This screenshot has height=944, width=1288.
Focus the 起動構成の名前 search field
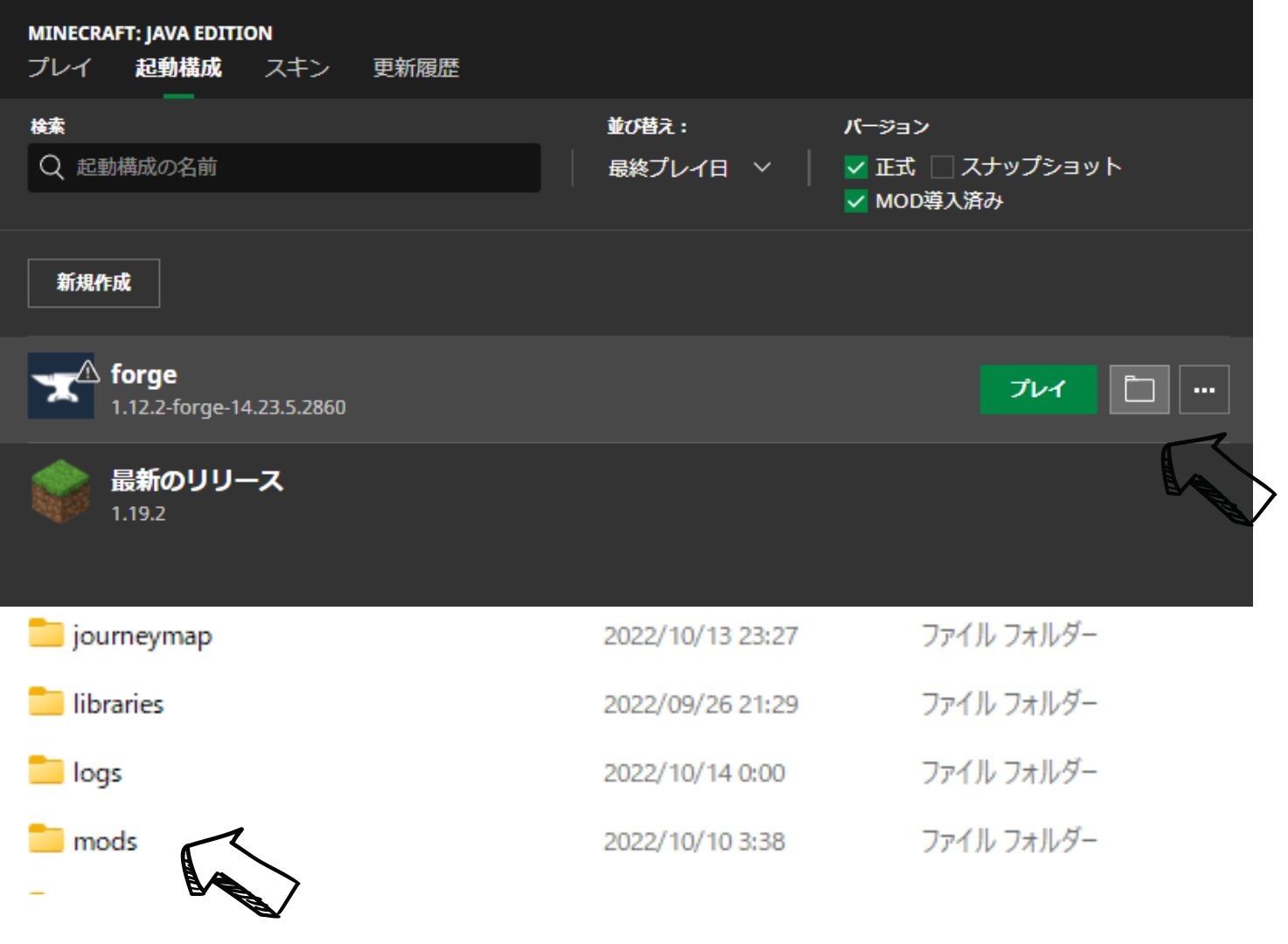coord(297,167)
